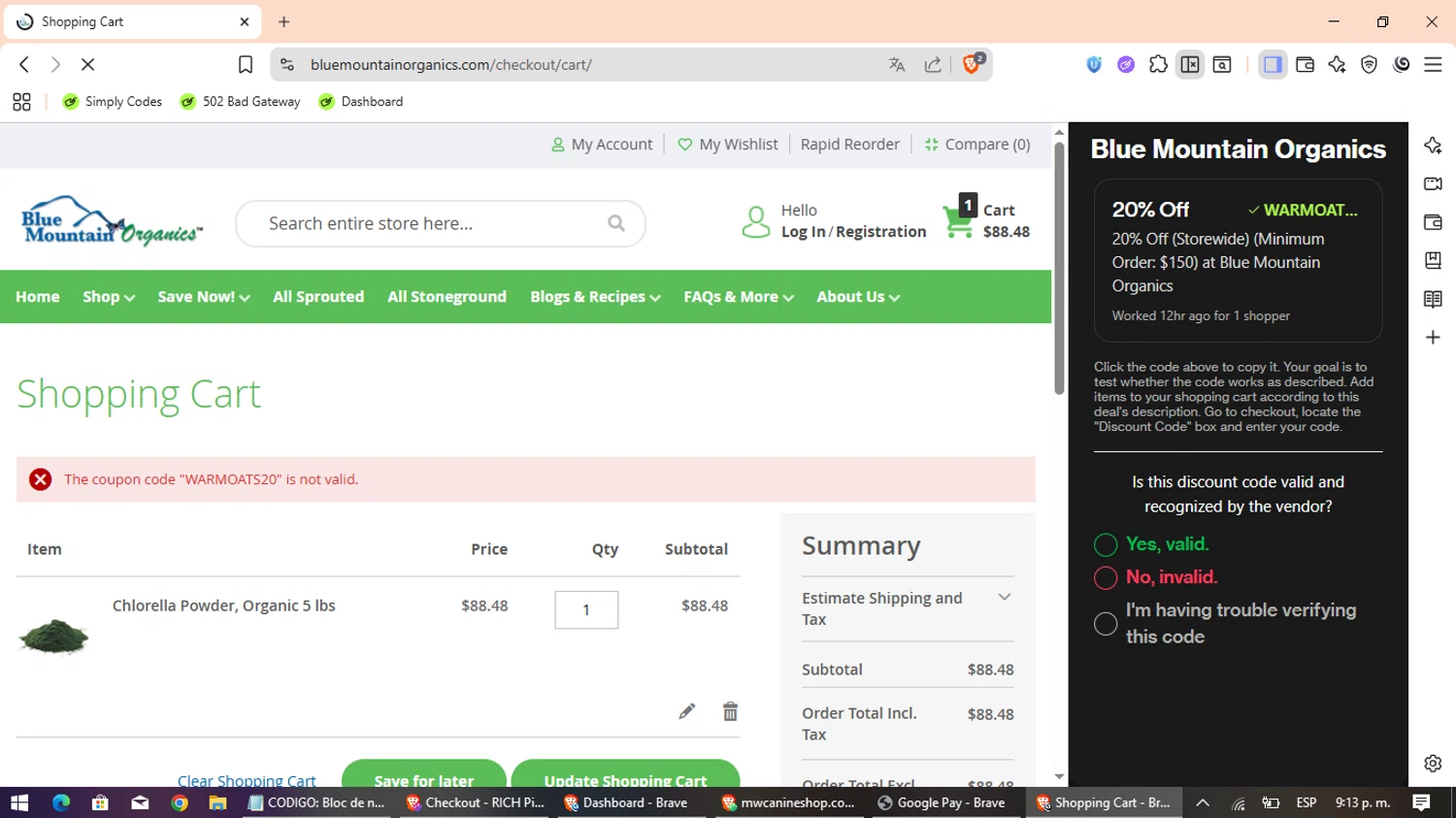Screen dimensions: 1456x818
Task: Open the All Stoneground menu item
Action: point(447,297)
